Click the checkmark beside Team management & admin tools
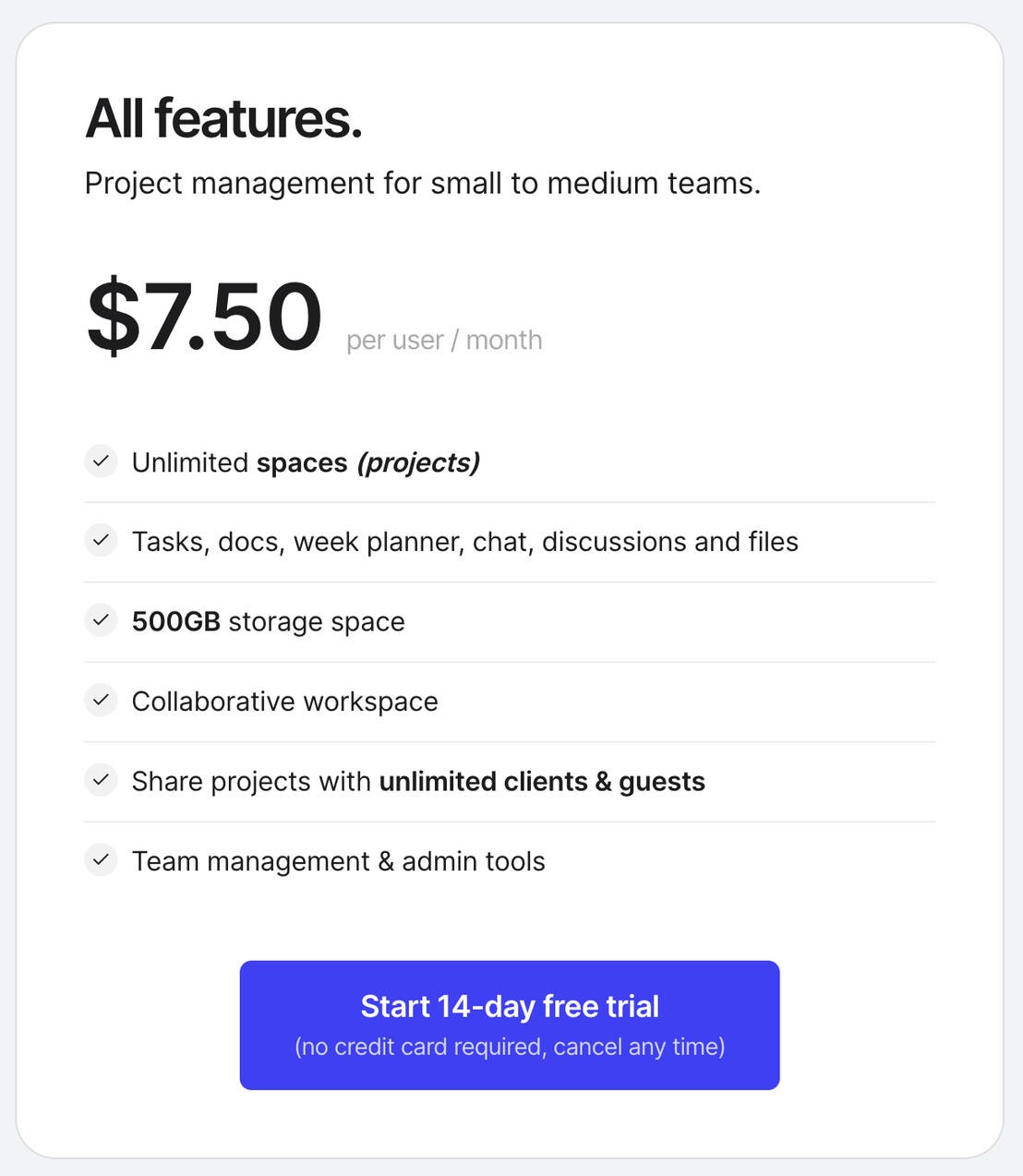The image size is (1023, 1176). 101,860
